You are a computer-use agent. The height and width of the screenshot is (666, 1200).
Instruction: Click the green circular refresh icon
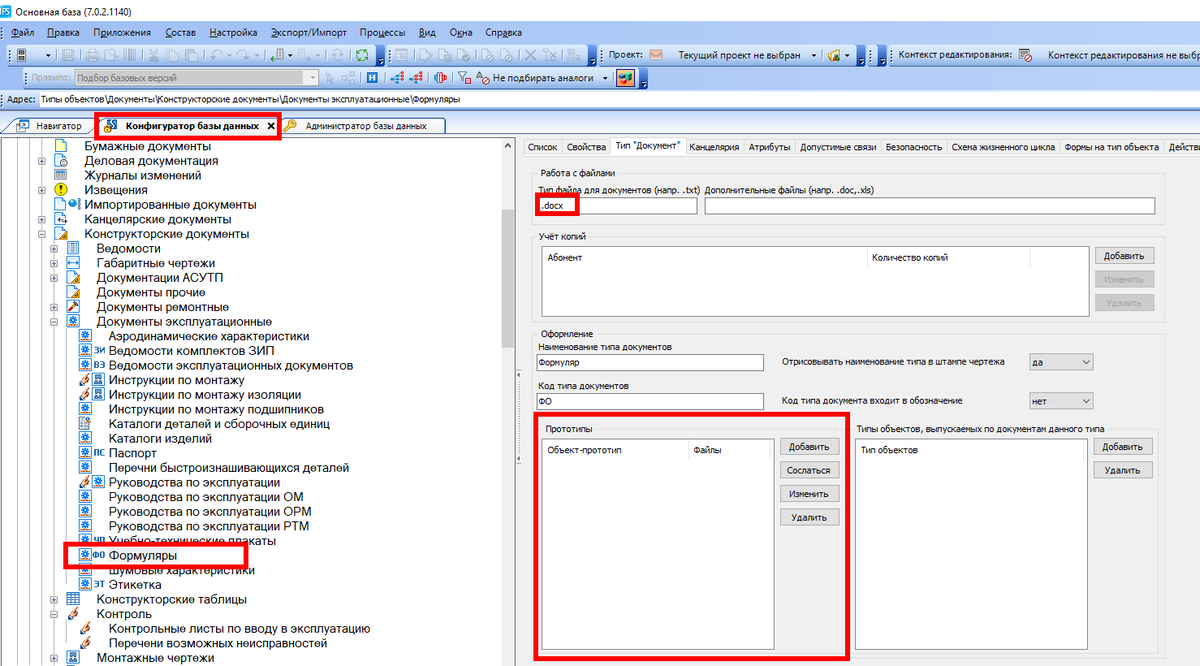coord(363,55)
